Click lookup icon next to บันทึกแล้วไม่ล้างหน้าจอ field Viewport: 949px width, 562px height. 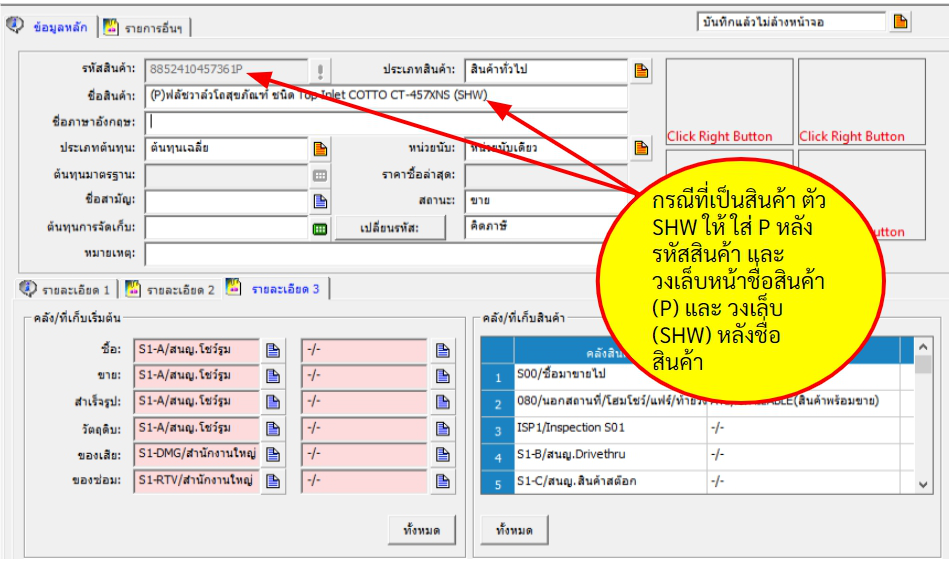(900, 22)
